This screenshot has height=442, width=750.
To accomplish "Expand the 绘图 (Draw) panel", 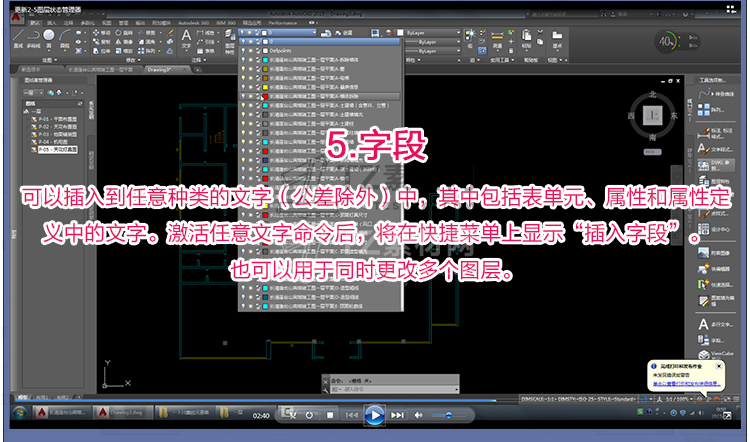I will (49, 60).
